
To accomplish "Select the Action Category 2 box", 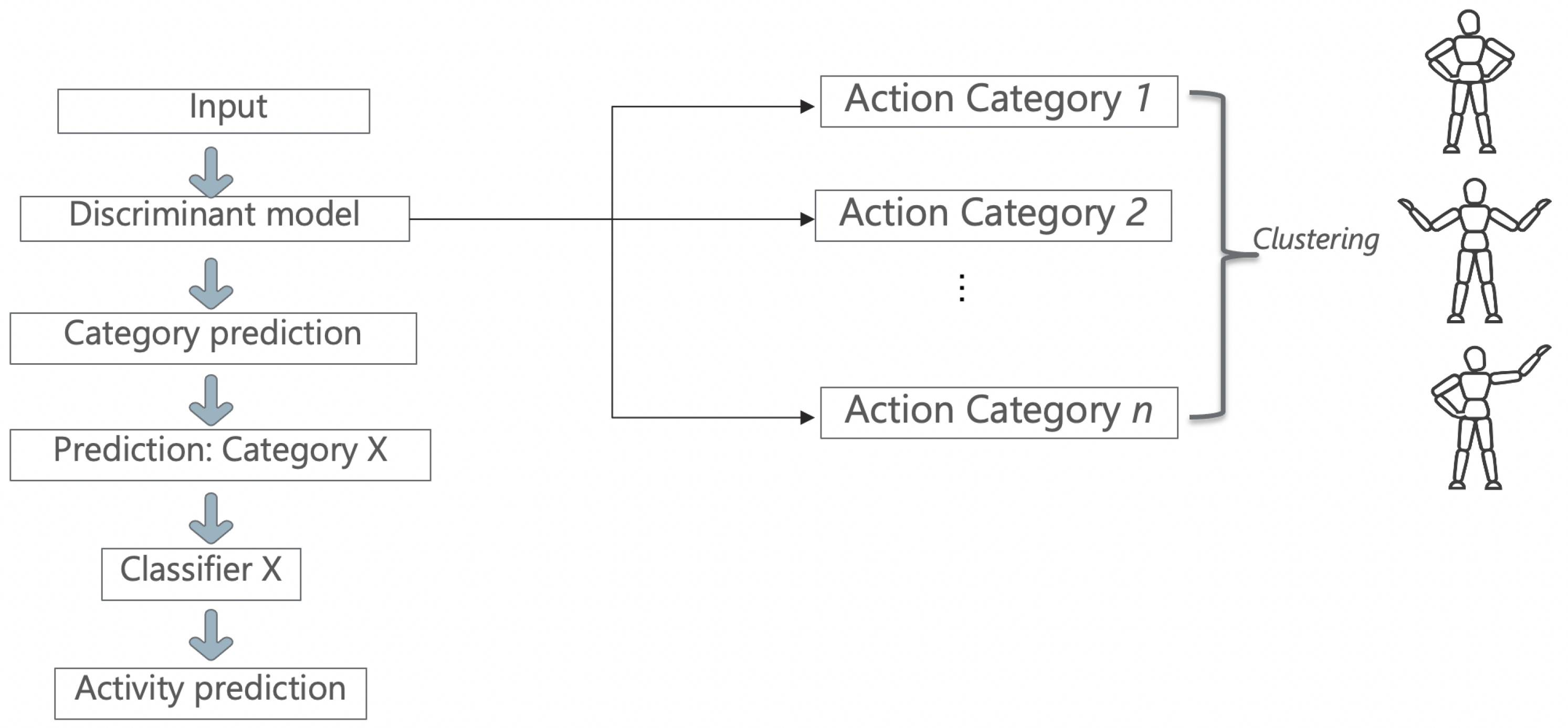I will 993,216.
